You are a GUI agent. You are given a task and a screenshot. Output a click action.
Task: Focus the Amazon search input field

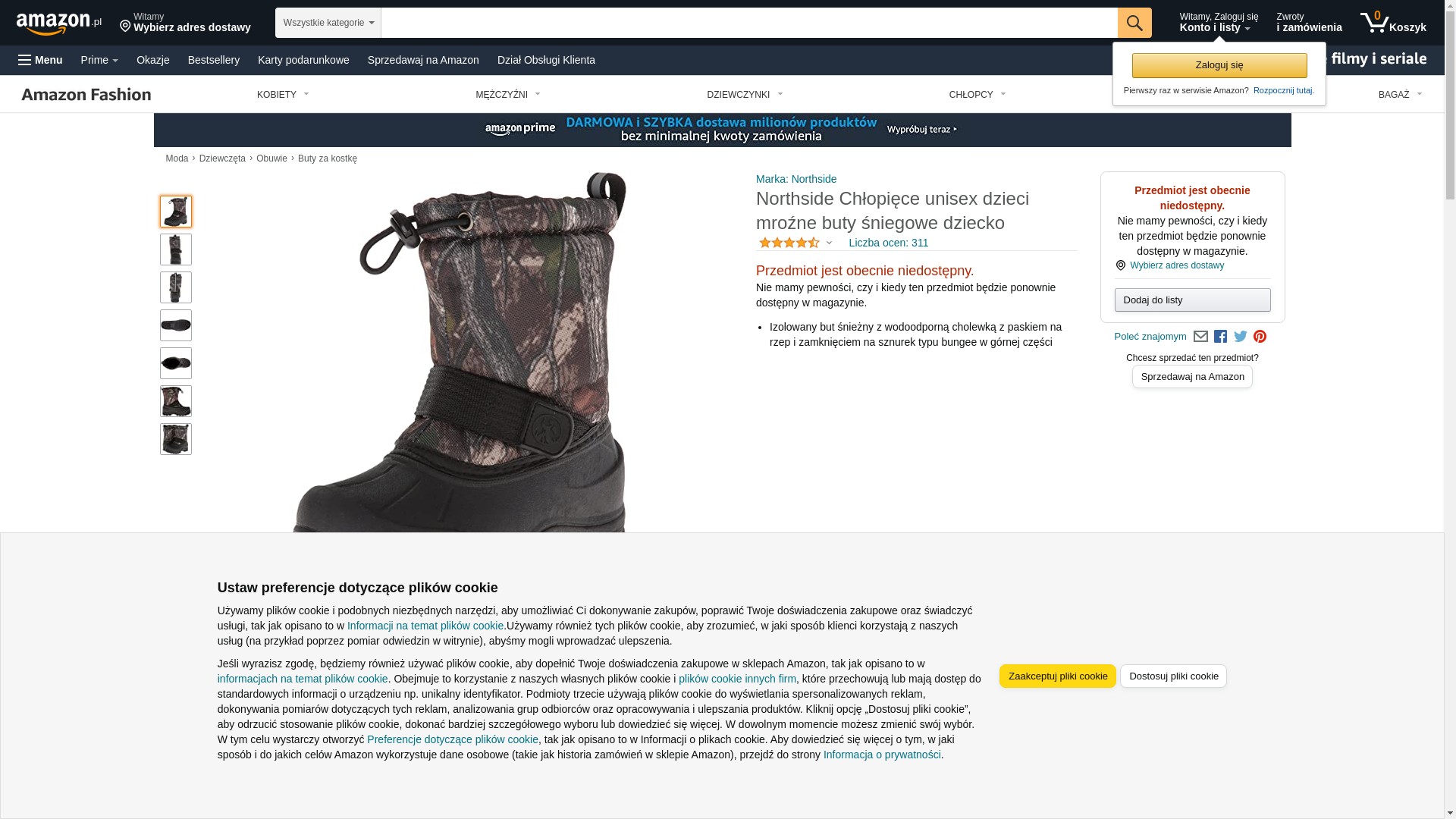749,23
